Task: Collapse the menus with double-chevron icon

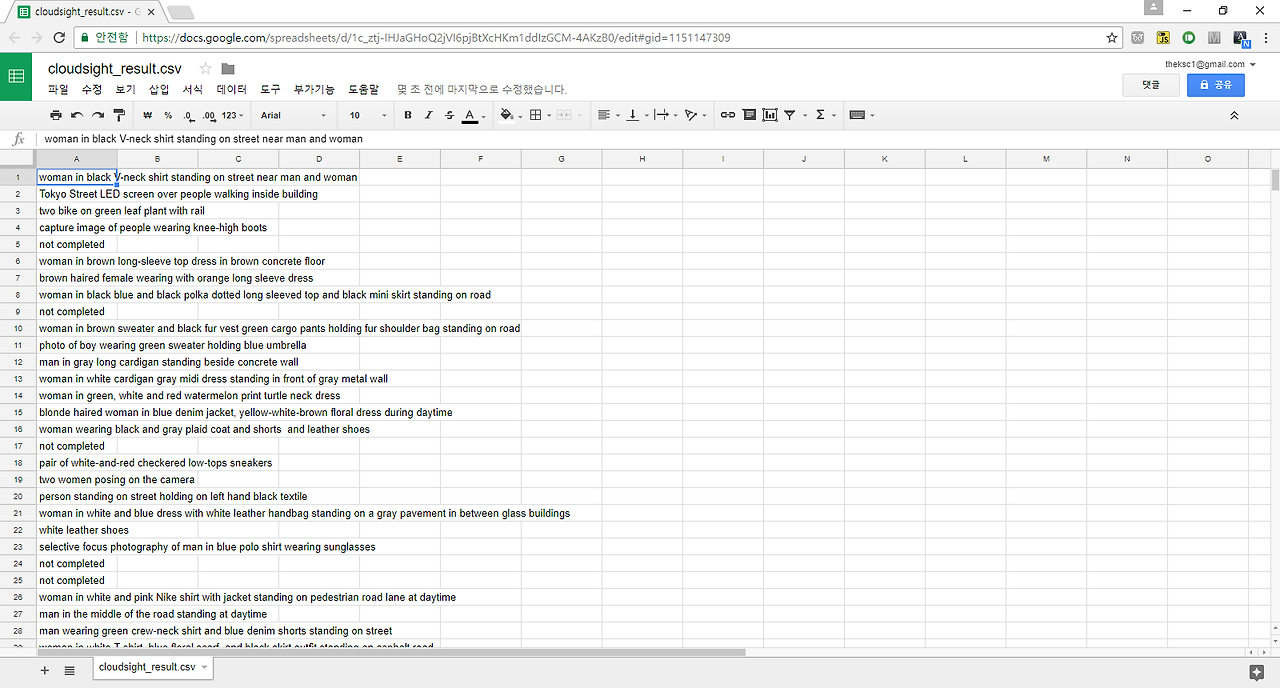Action: [1234, 116]
